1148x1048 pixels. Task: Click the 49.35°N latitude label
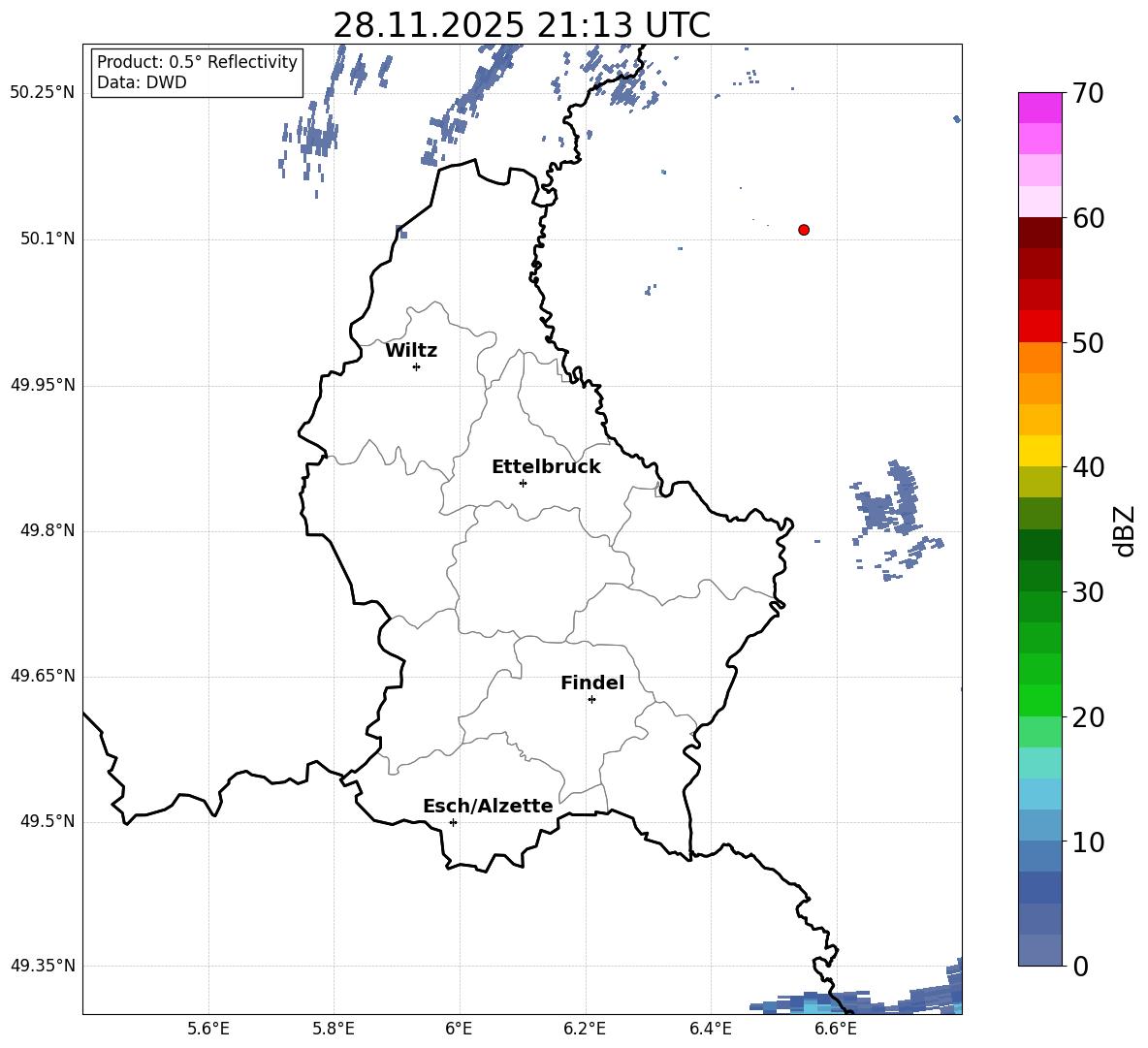click(x=43, y=966)
